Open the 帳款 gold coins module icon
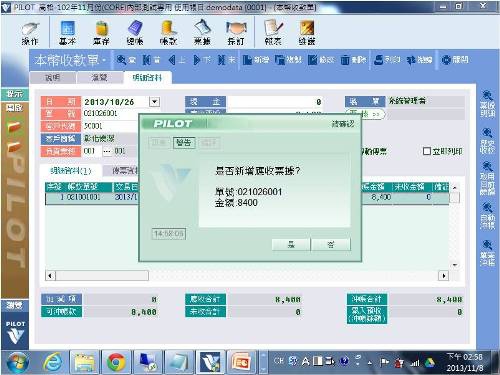Screen dimensions: 500x375 (168, 33)
